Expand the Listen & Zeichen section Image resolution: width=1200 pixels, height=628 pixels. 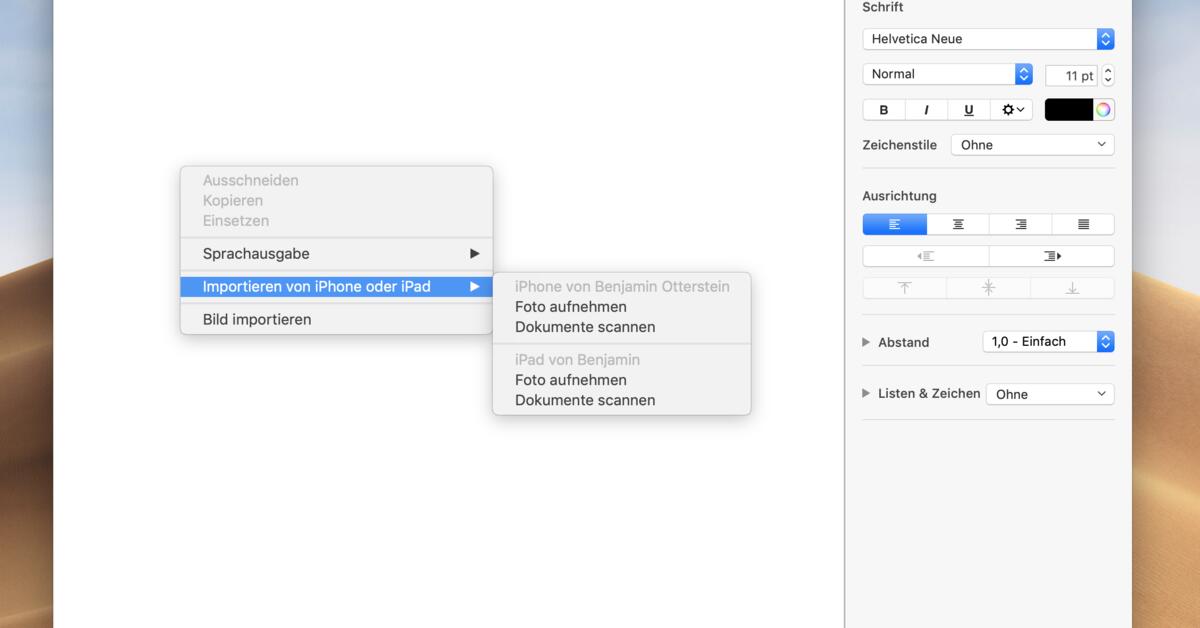pos(866,393)
